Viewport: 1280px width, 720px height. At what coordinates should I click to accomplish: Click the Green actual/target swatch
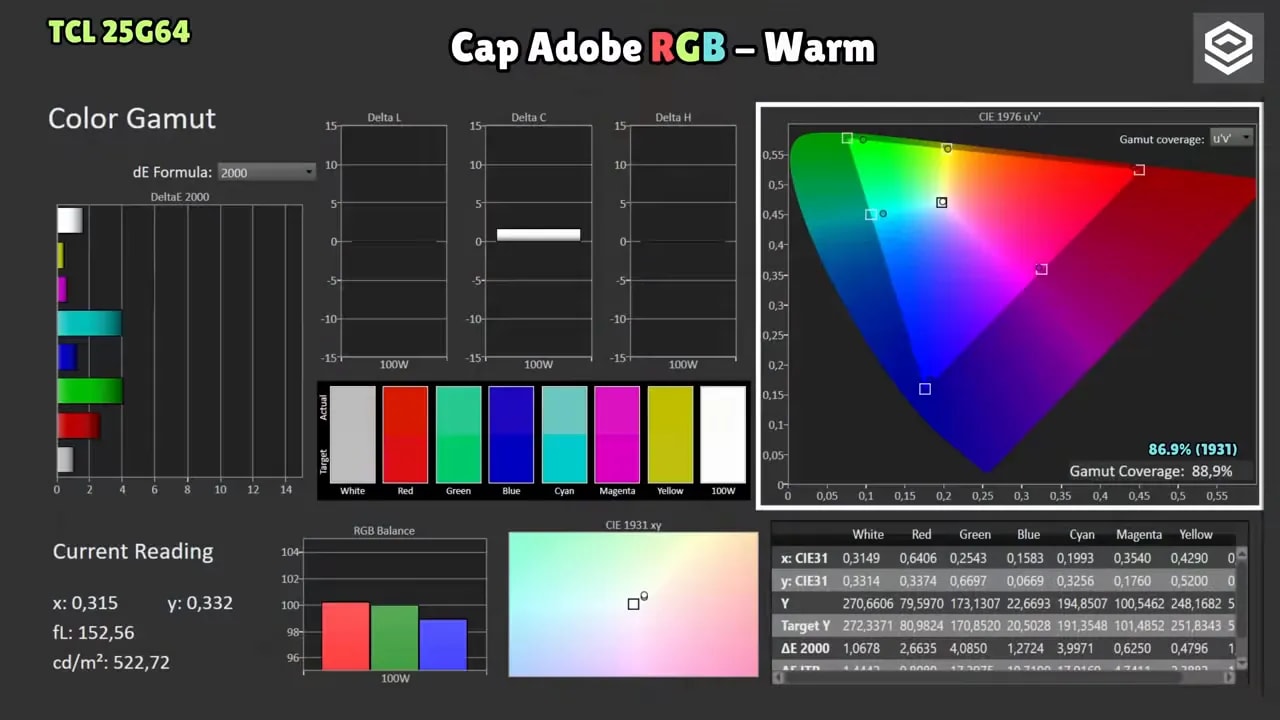(458, 435)
